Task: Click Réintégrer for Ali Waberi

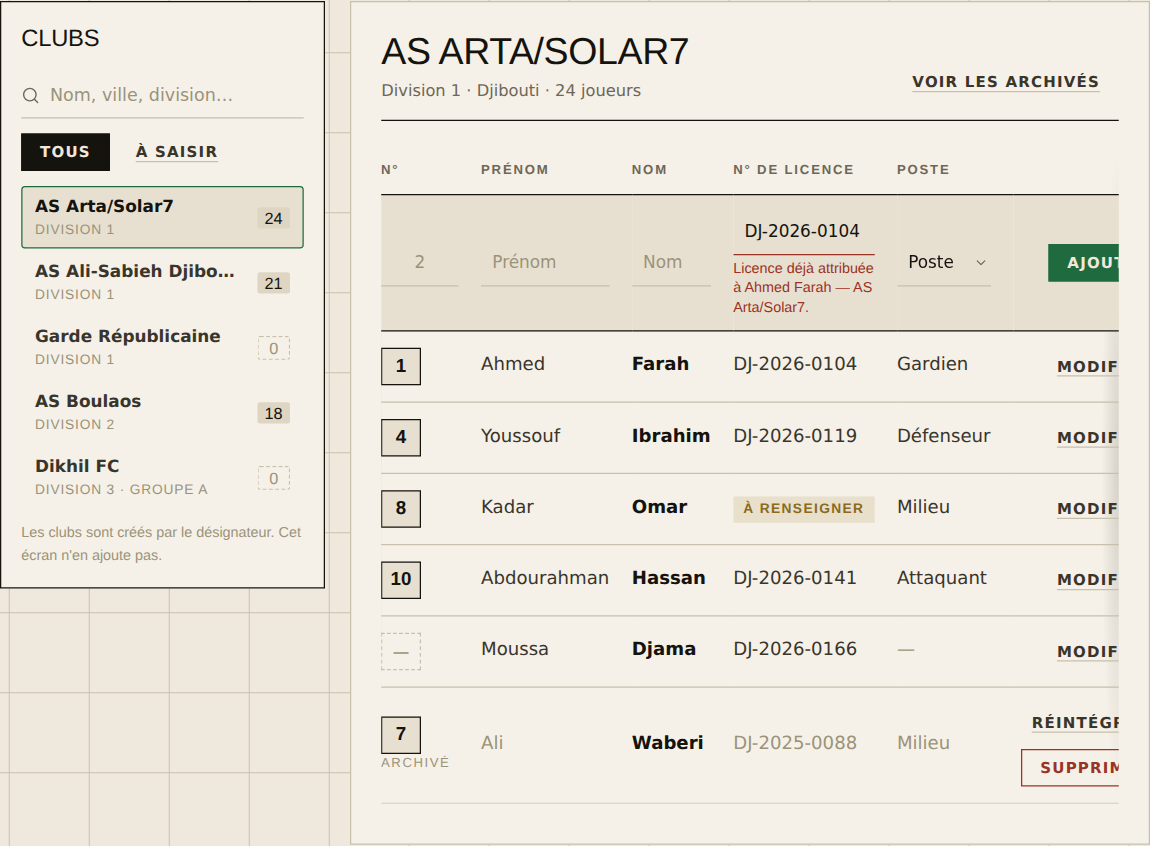Action: tap(1075, 723)
